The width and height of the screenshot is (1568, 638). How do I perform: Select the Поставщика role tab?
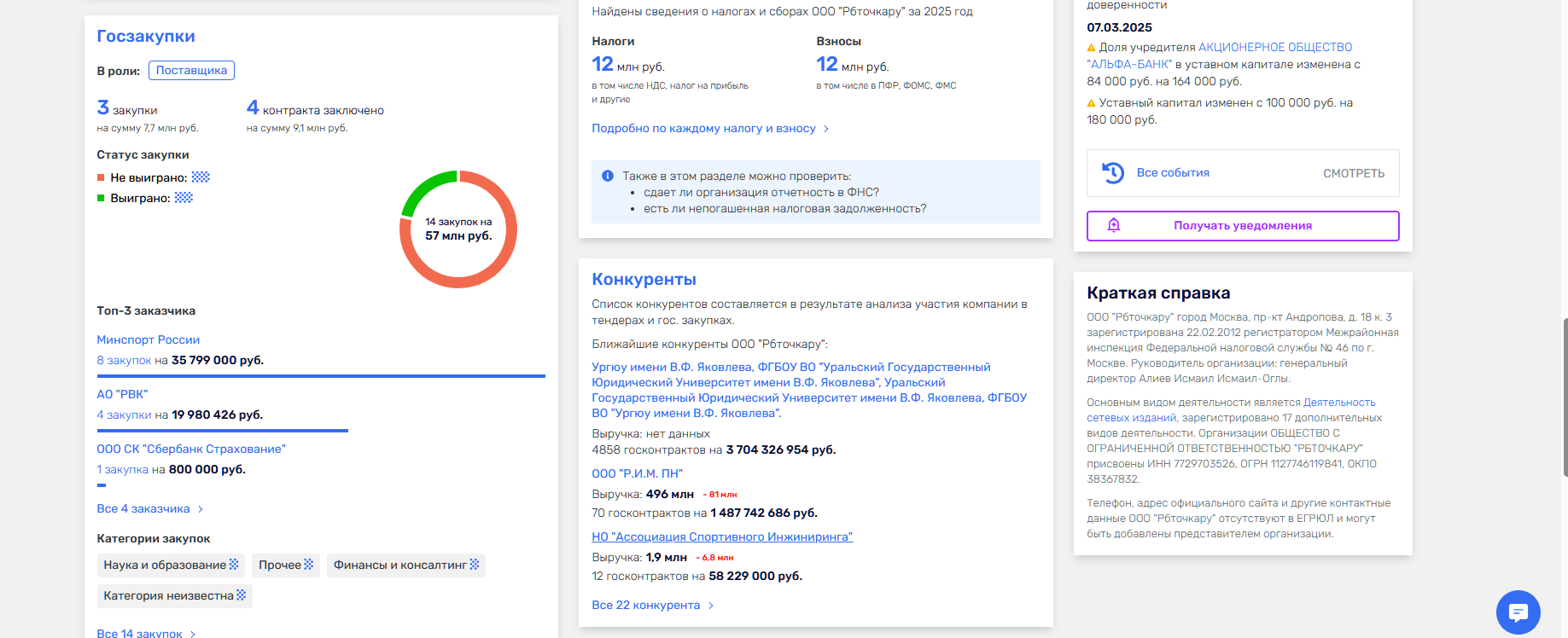coord(191,70)
